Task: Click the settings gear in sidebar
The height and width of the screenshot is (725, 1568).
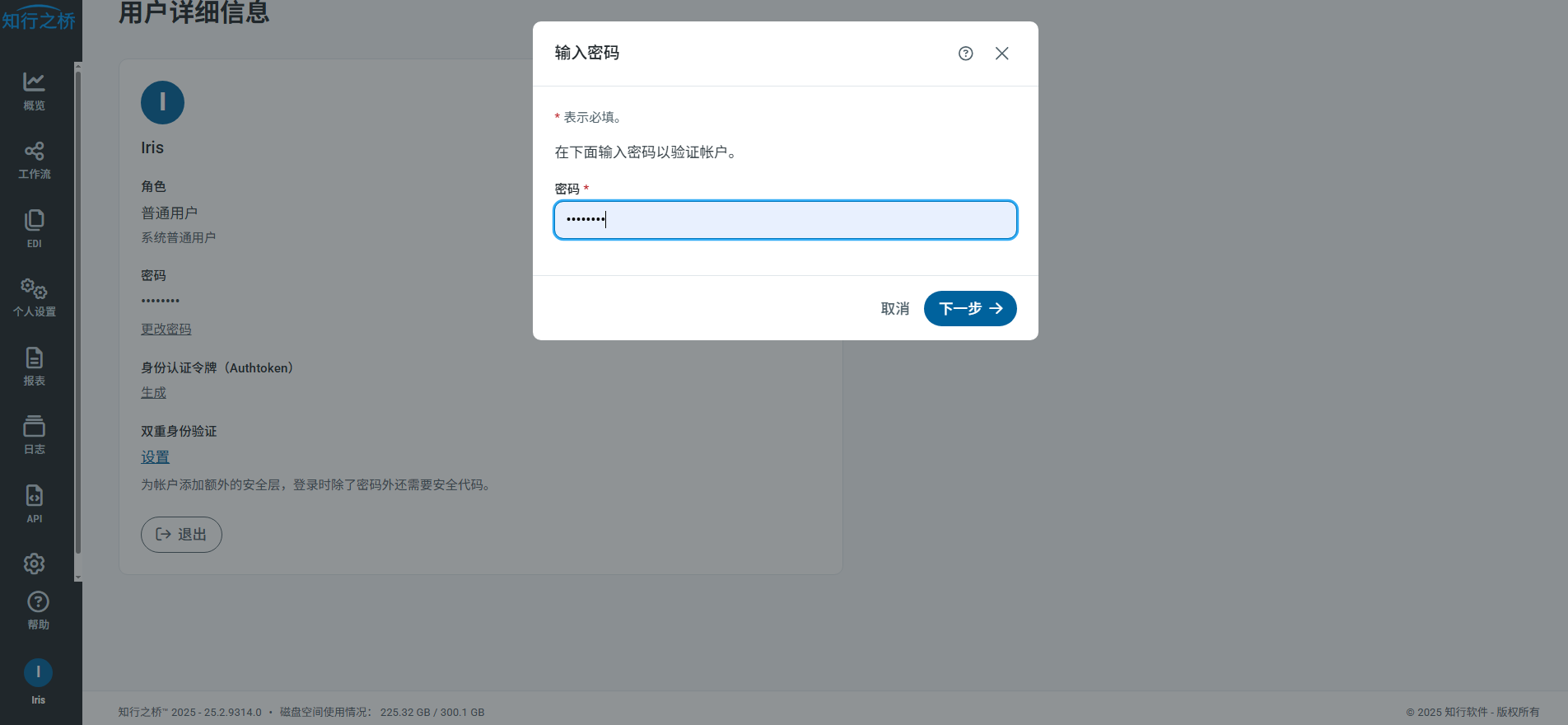Action: click(34, 564)
